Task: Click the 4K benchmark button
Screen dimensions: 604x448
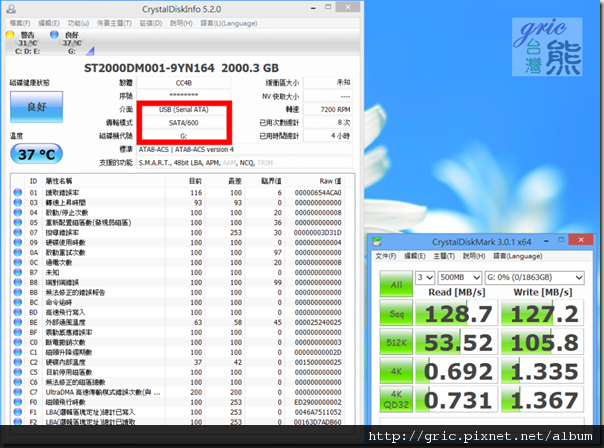Action: click(x=396, y=371)
